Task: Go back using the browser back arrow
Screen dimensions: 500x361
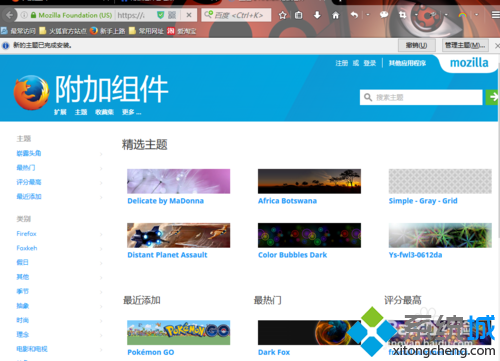Action: click(10, 15)
